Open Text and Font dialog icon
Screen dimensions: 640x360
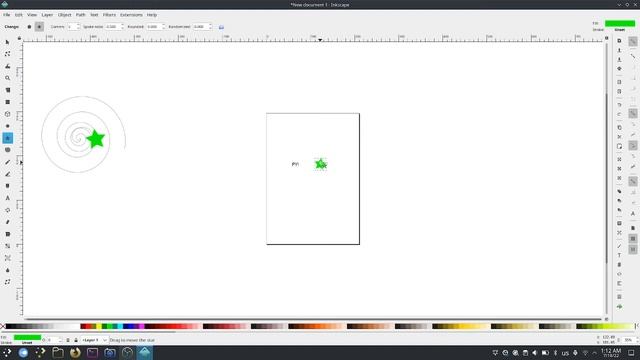coord(619,255)
